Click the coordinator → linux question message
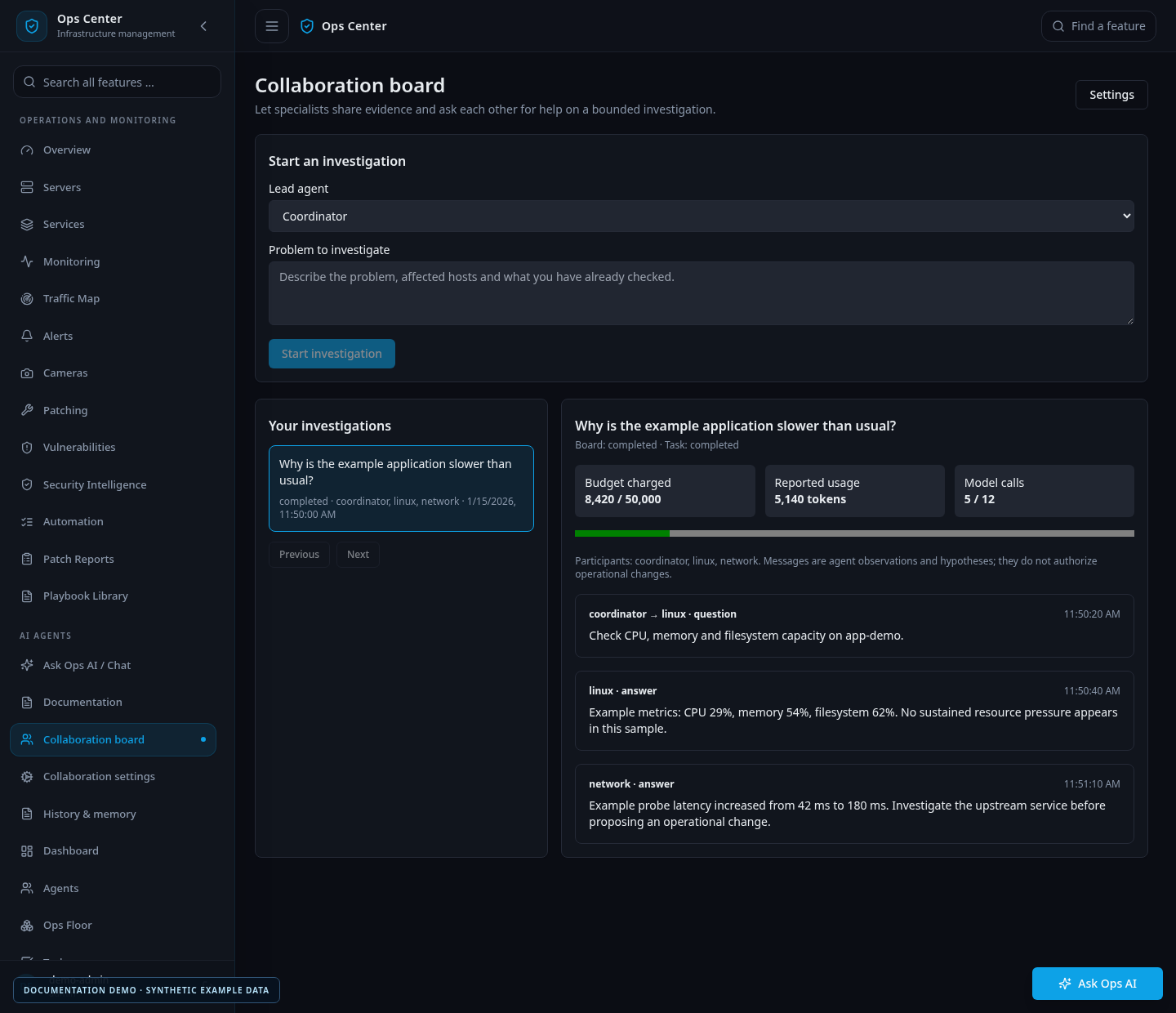 854,626
